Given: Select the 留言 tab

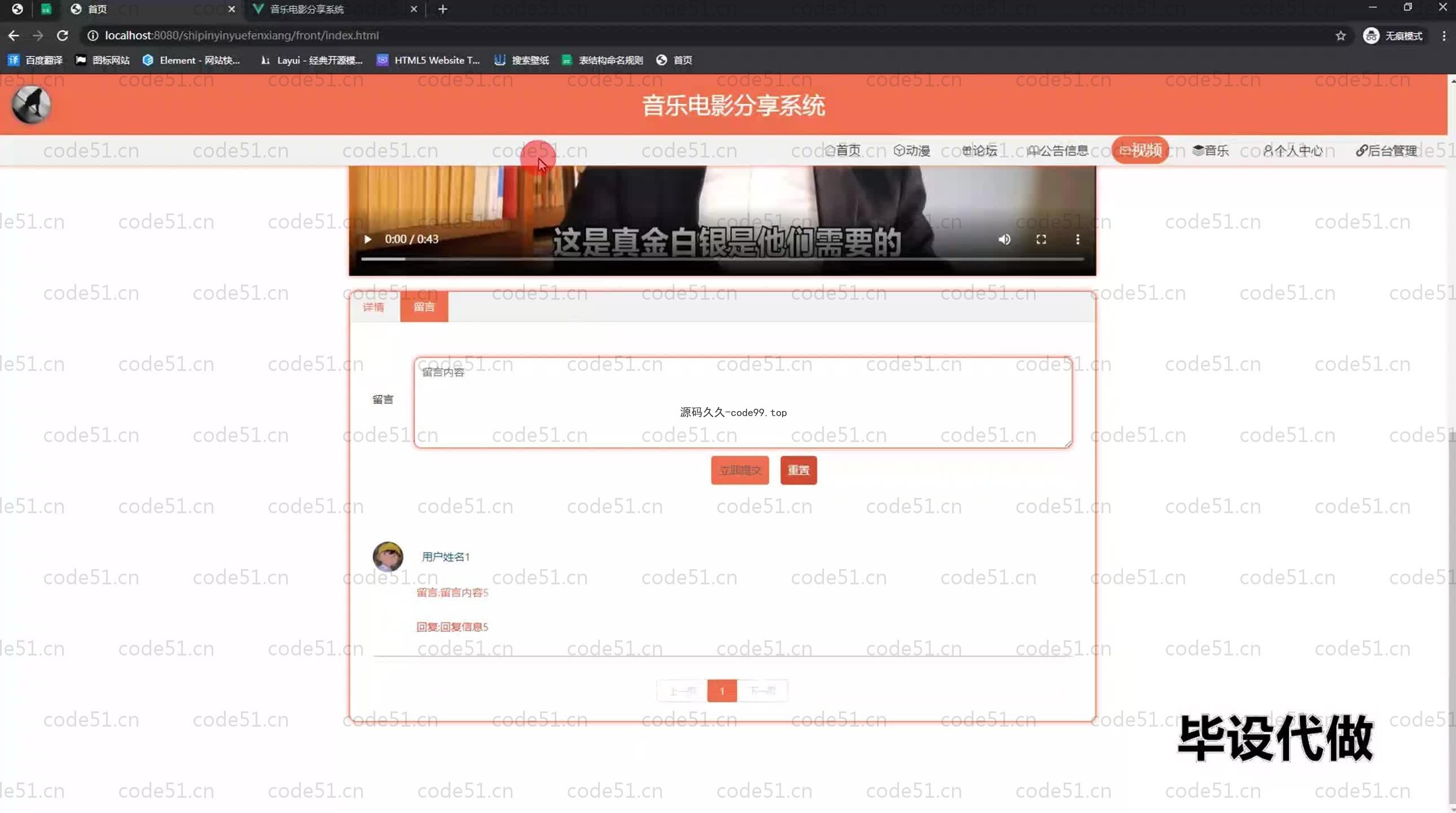Looking at the screenshot, I should click(x=424, y=307).
